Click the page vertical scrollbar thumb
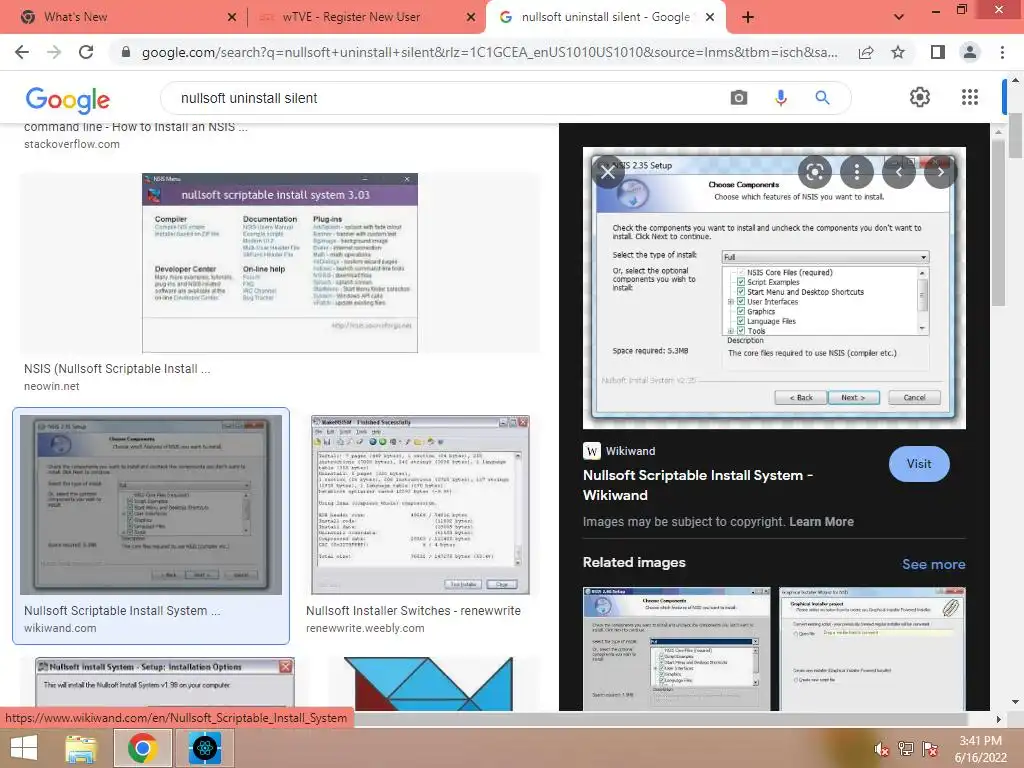Screen dimensions: 1024x768 [1016, 135]
